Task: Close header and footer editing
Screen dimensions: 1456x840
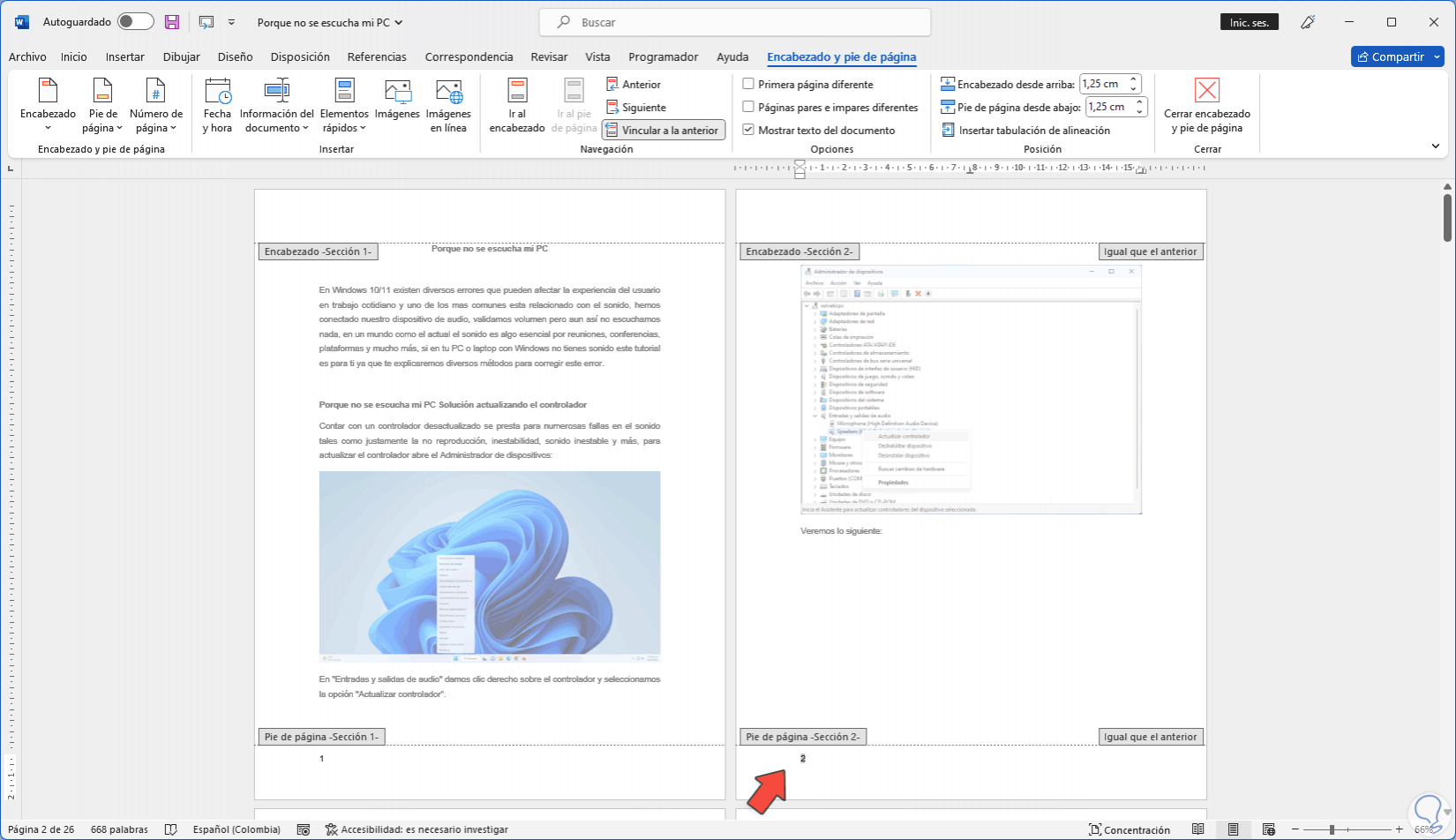Action: click(1207, 105)
